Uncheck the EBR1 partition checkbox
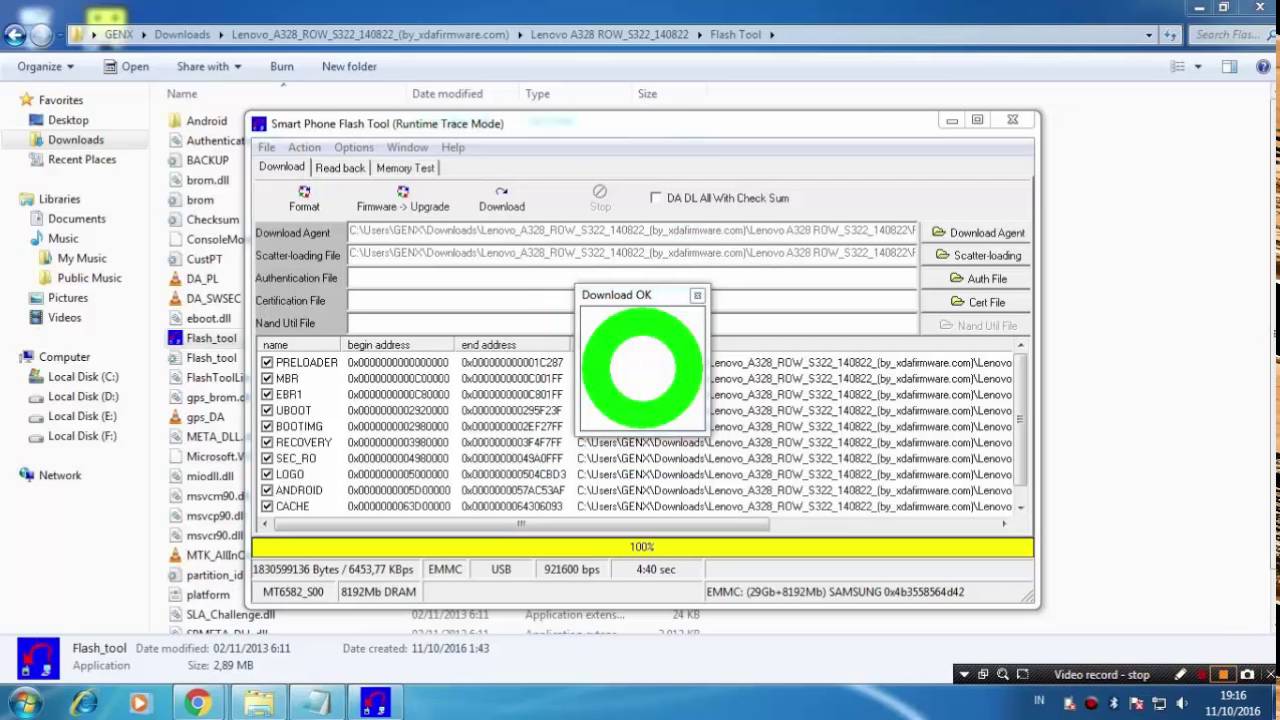 click(267, 394)
